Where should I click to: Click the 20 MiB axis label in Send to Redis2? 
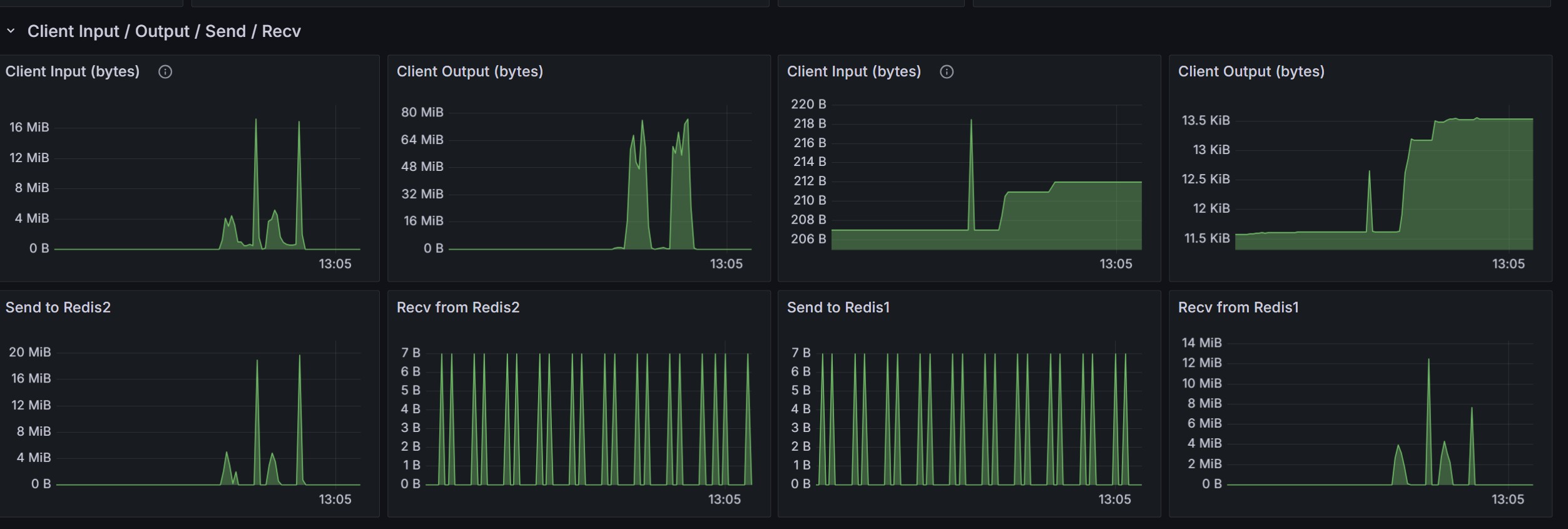[x=29, y=352]
